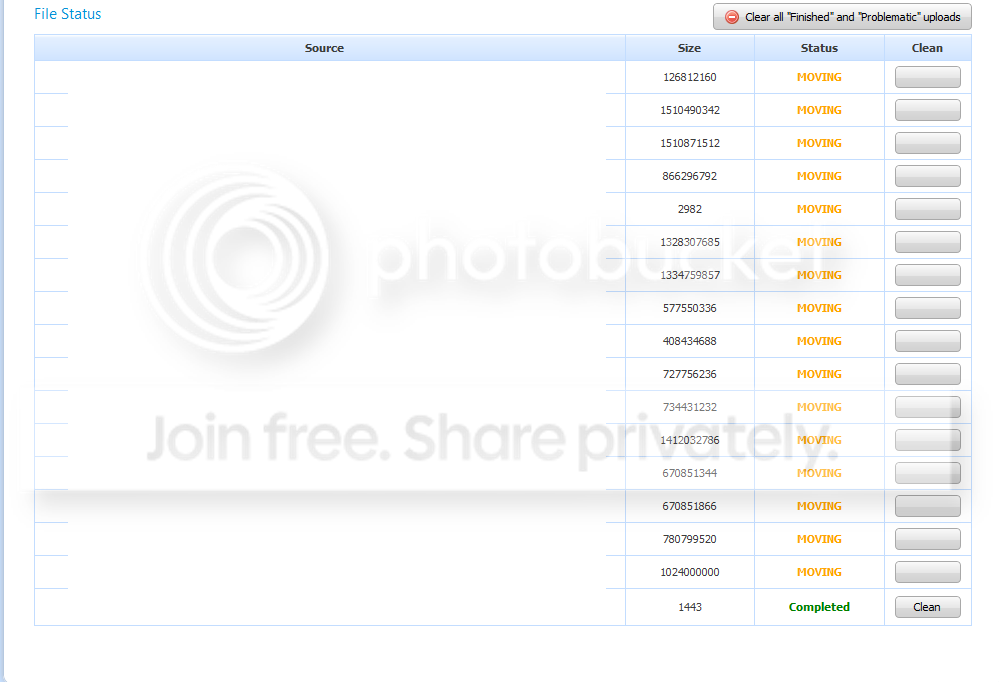Click blank clean button for size 670851866
The width and height of the screenshot is (999, 682).
click(x=927, y=506)
